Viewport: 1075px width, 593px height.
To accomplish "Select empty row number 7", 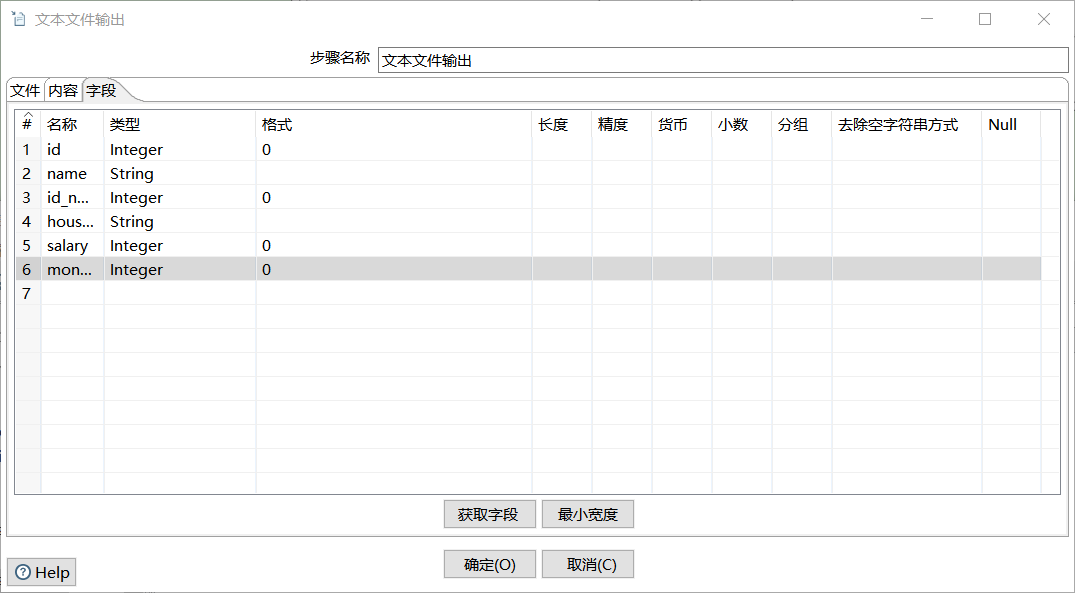I will point(27,293).
